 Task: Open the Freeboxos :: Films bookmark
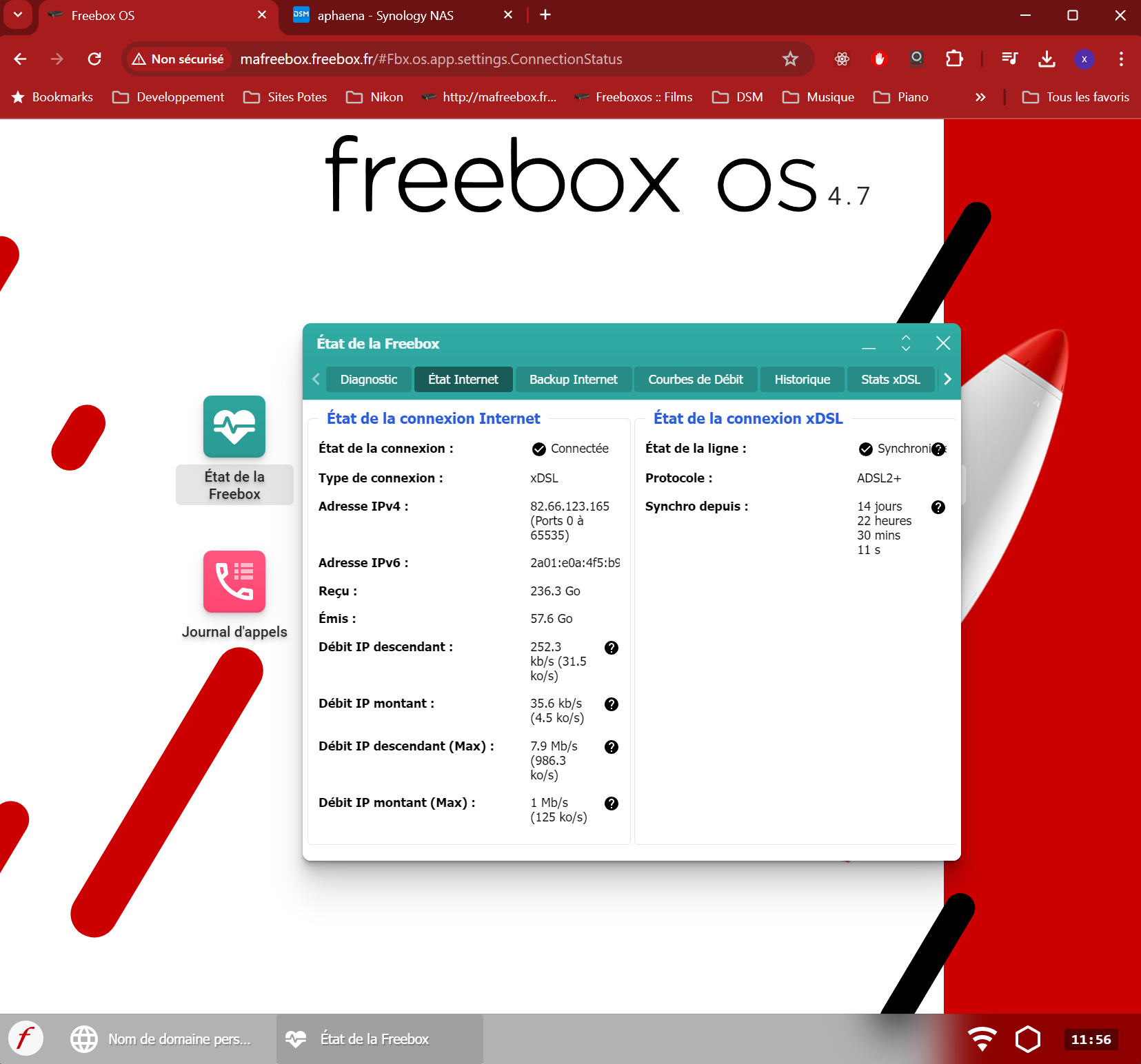click(634, 97)
